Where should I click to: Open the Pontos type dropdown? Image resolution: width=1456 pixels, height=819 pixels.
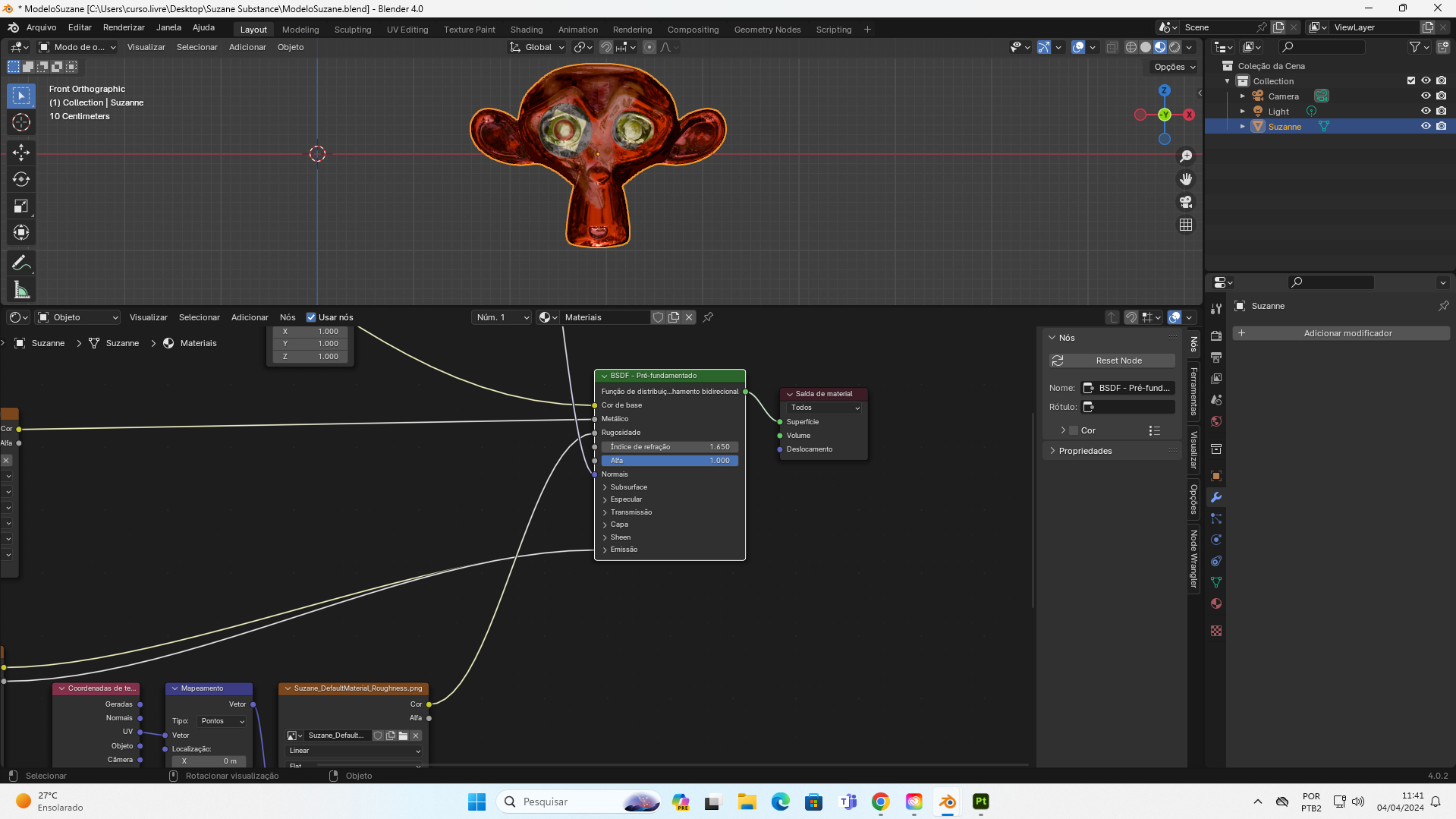[x=222, y=721]
